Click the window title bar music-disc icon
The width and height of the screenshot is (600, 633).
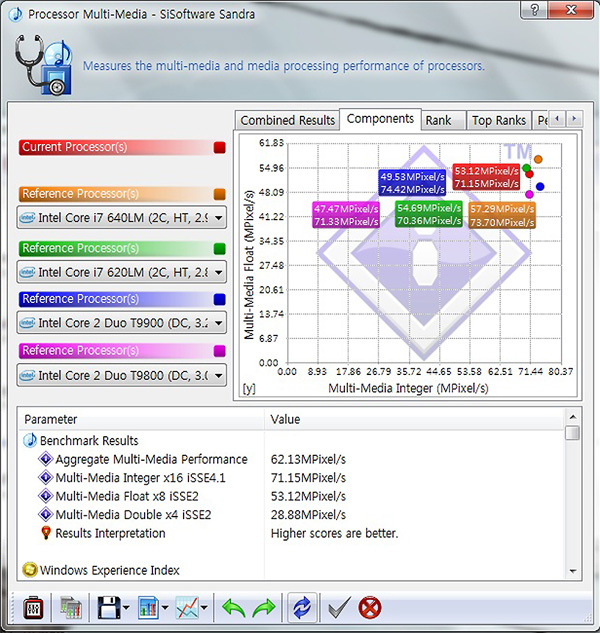point(15,14)
